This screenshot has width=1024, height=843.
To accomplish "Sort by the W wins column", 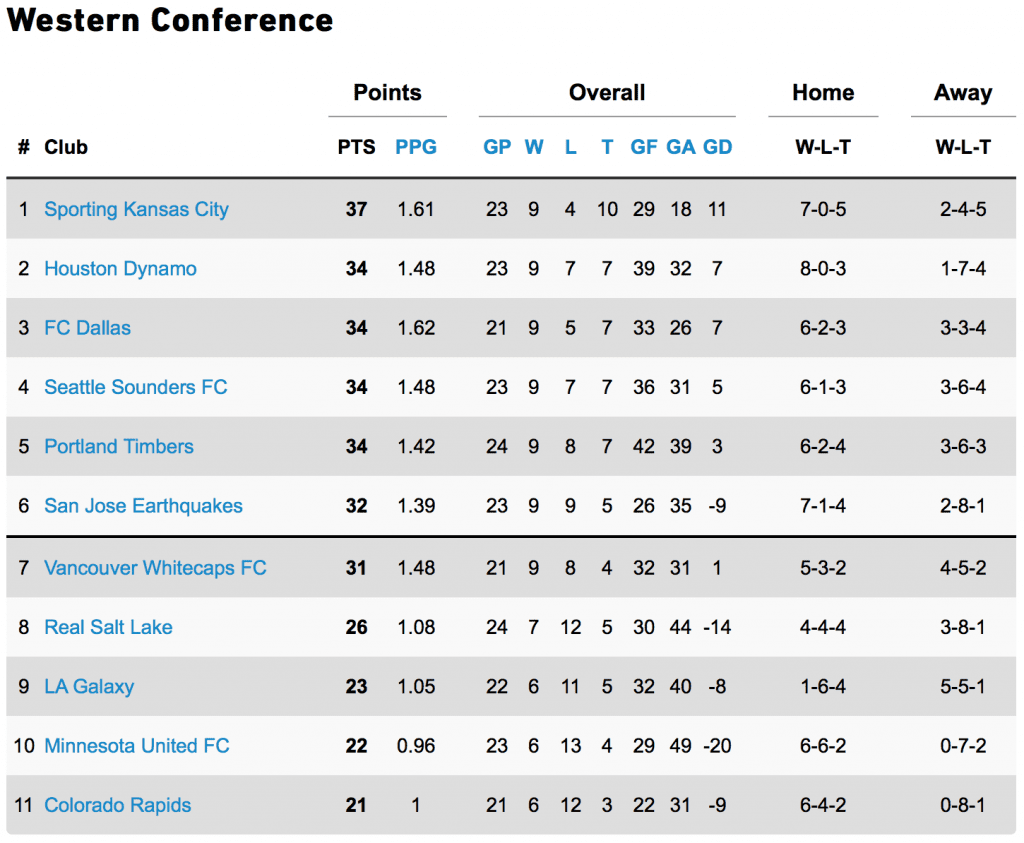I will [534, 147].
